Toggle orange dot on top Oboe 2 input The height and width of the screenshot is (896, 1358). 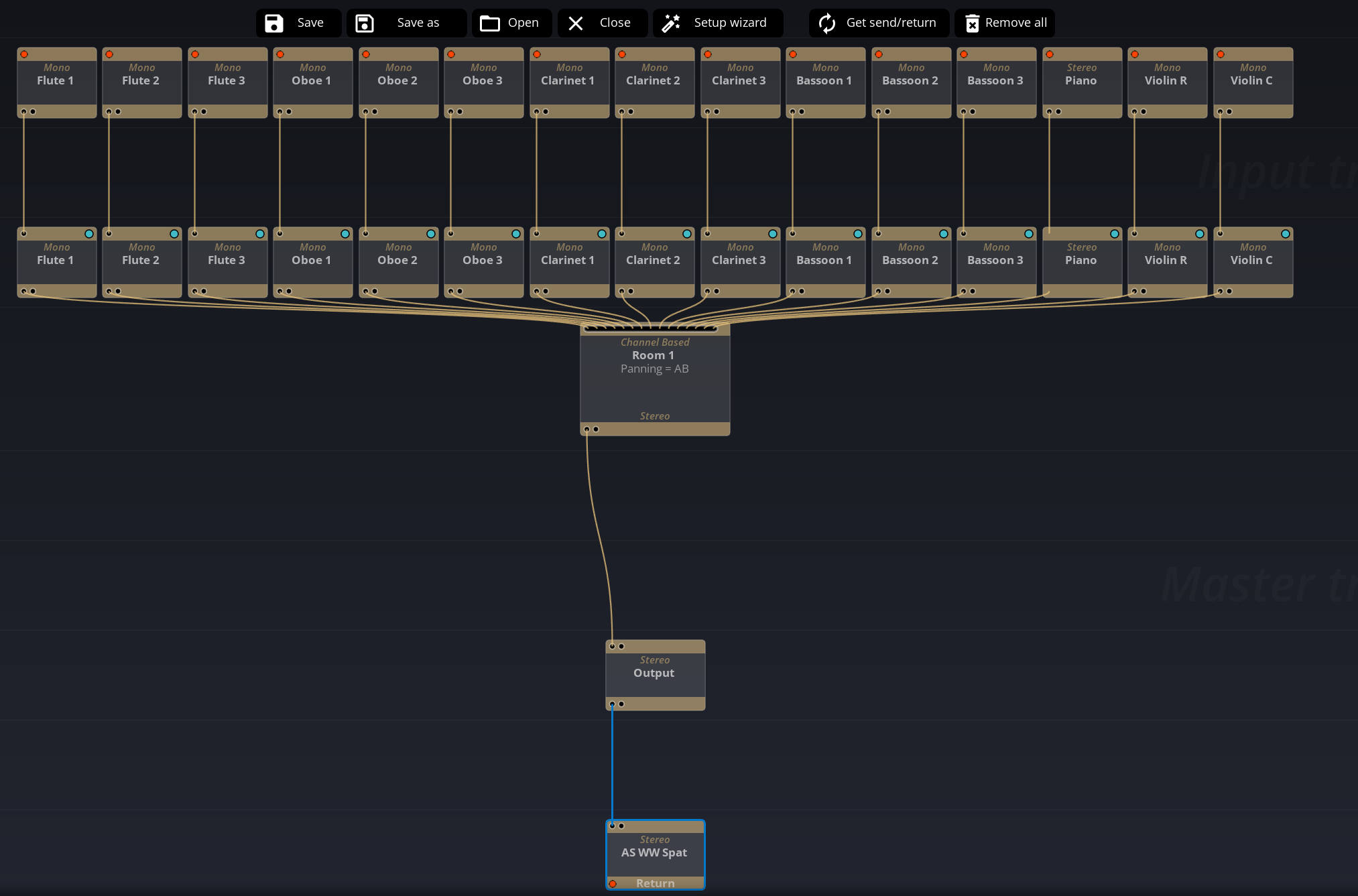pyautogui.click(x=366, y=54)
